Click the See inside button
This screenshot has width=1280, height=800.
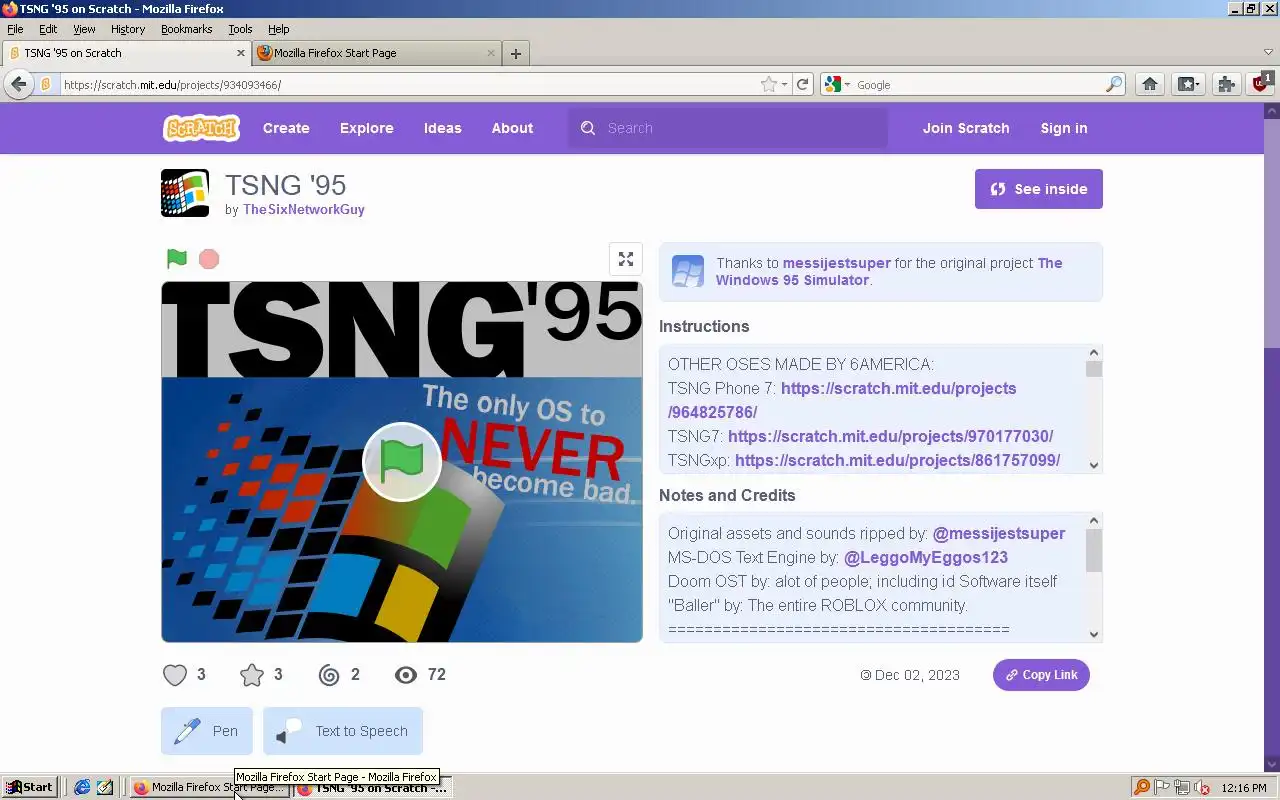[1038, 189]
